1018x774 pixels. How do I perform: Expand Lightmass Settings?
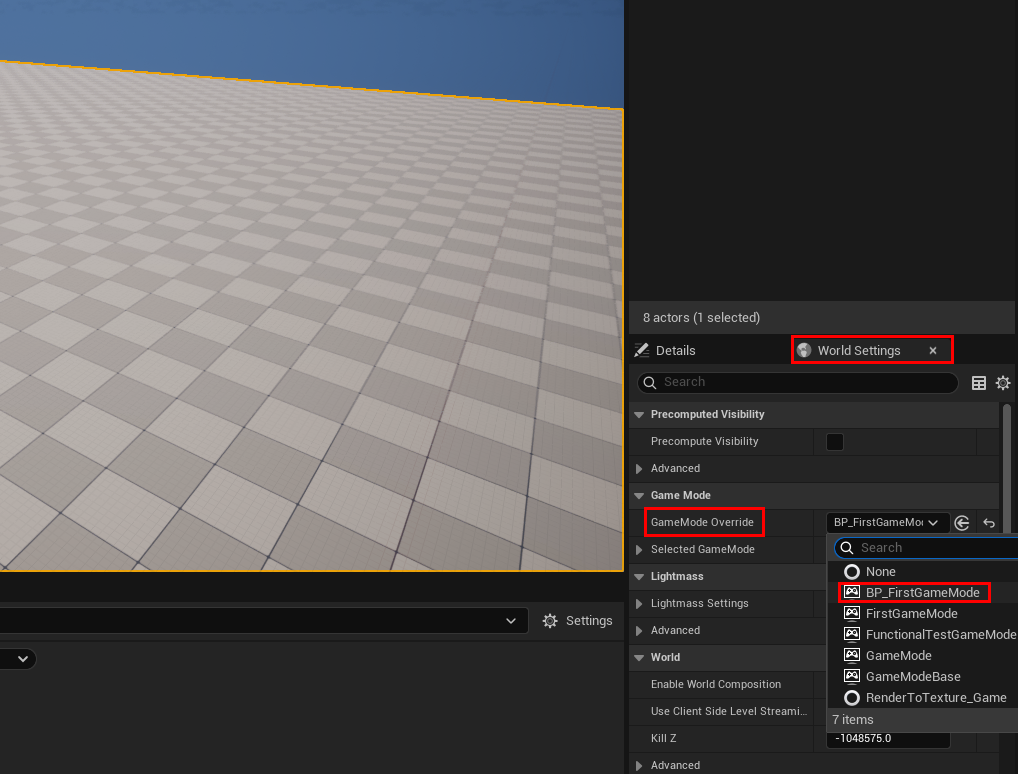coord(639,604)
